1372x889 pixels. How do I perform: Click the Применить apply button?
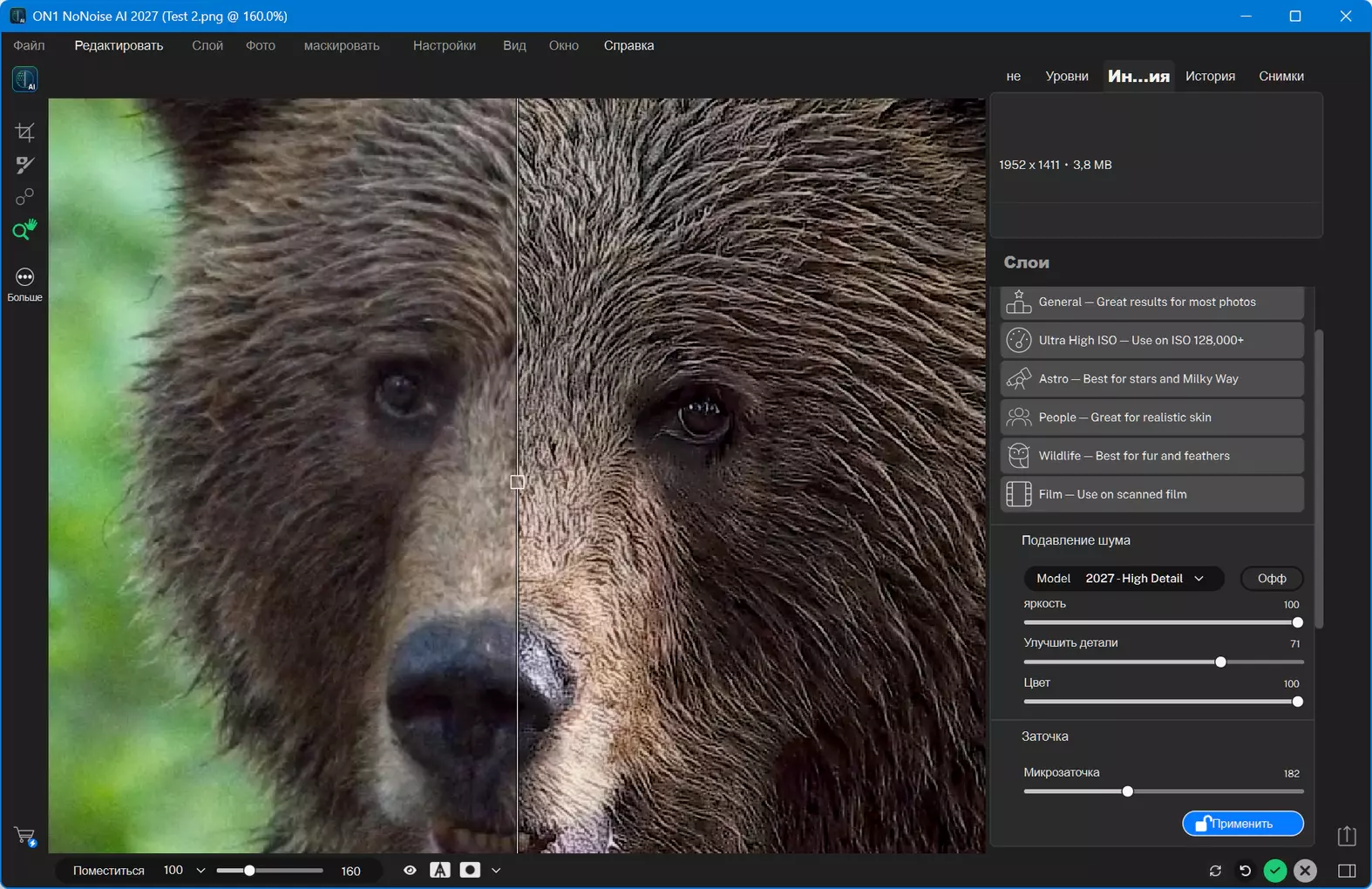click(1243, 824)
